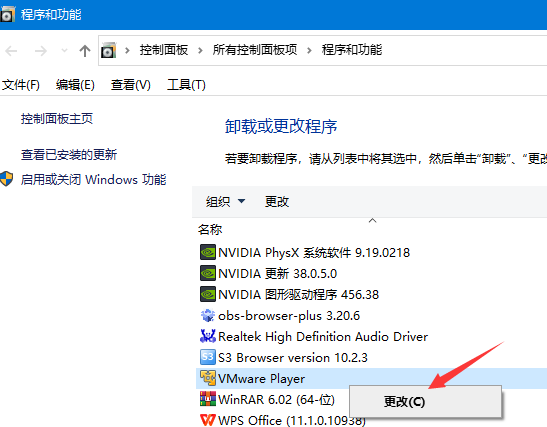This screenshot has width=547, height=427.
Task: Click the Windows features shield icon
Action: 6,179
